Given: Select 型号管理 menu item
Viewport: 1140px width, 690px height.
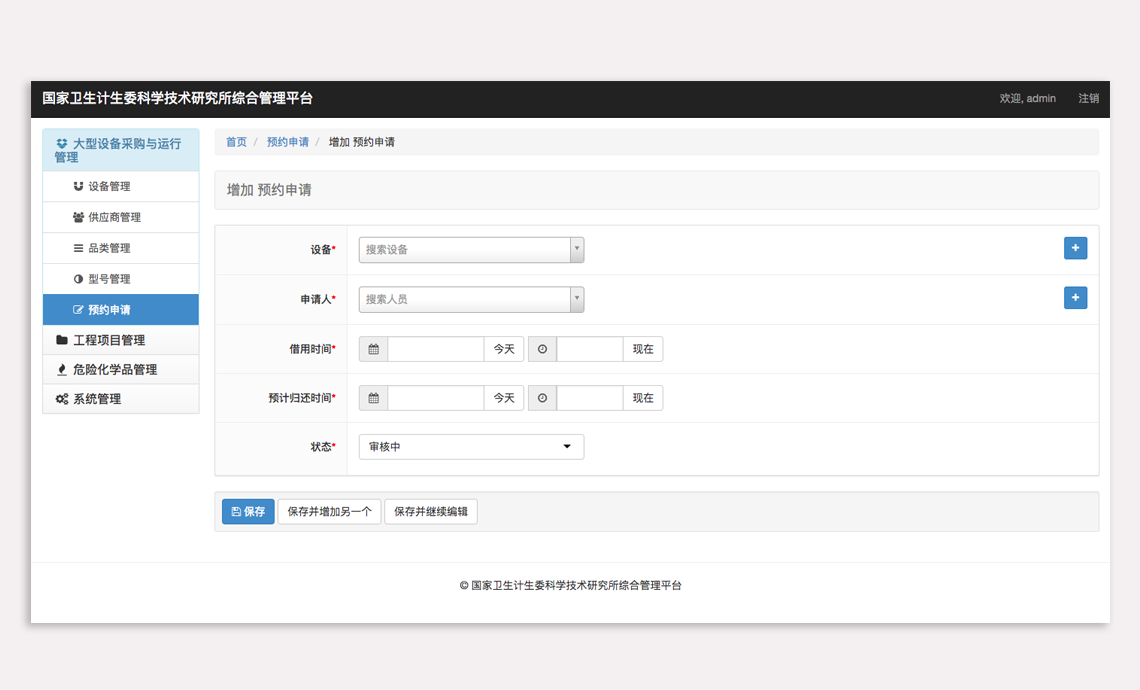Looking at the screenshot, I should [109, 279].
